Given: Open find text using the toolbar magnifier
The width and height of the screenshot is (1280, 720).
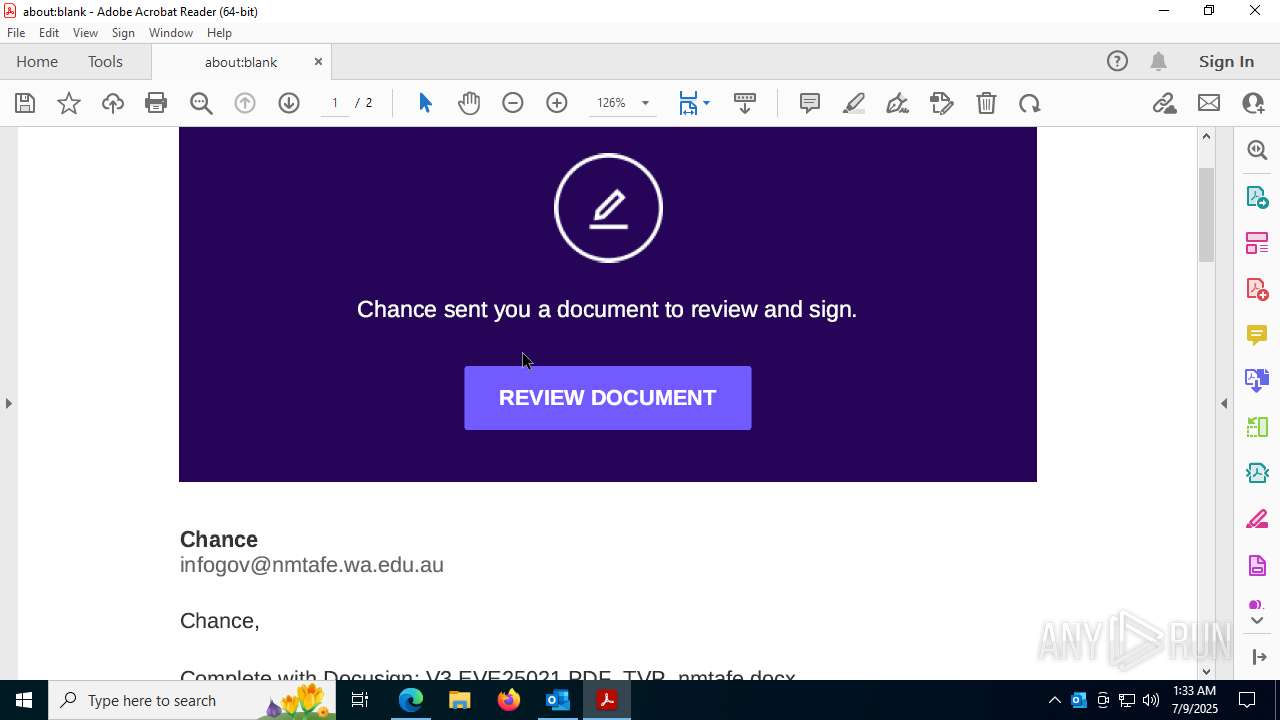Looking at the screenshot, I should [201, 103].
